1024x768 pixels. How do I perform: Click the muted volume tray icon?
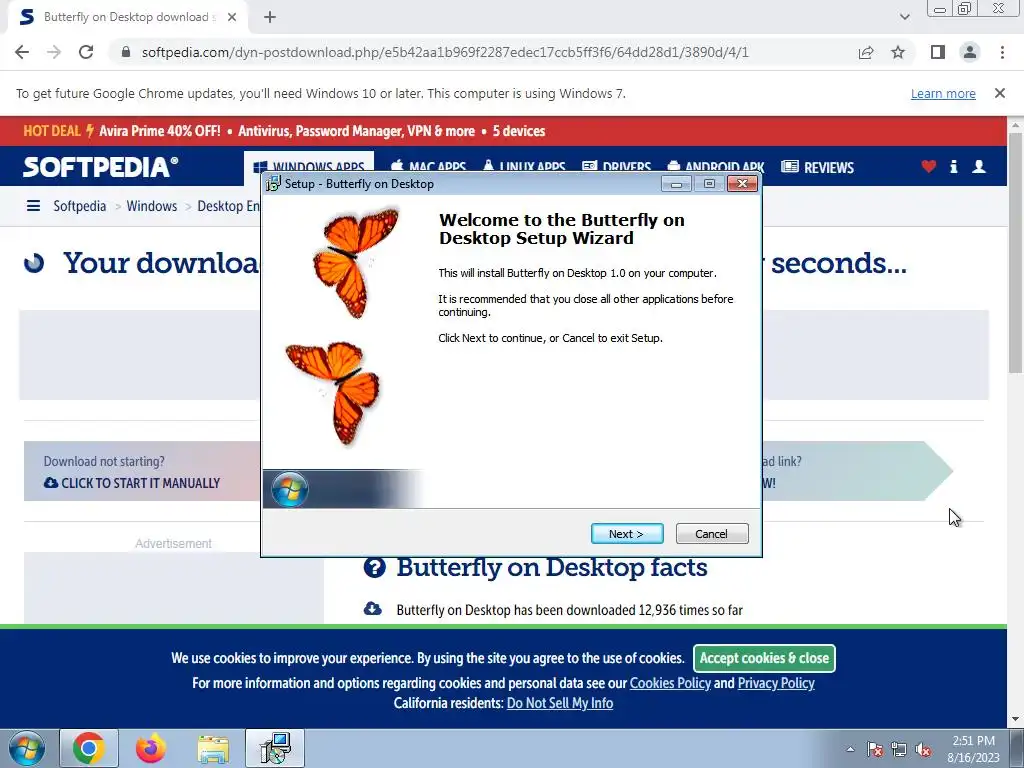click(923, 749)
